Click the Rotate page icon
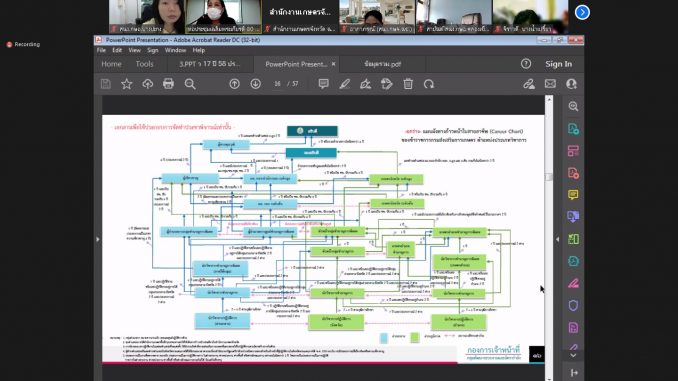This screenshot has width=678, height=381. [429, 84]
